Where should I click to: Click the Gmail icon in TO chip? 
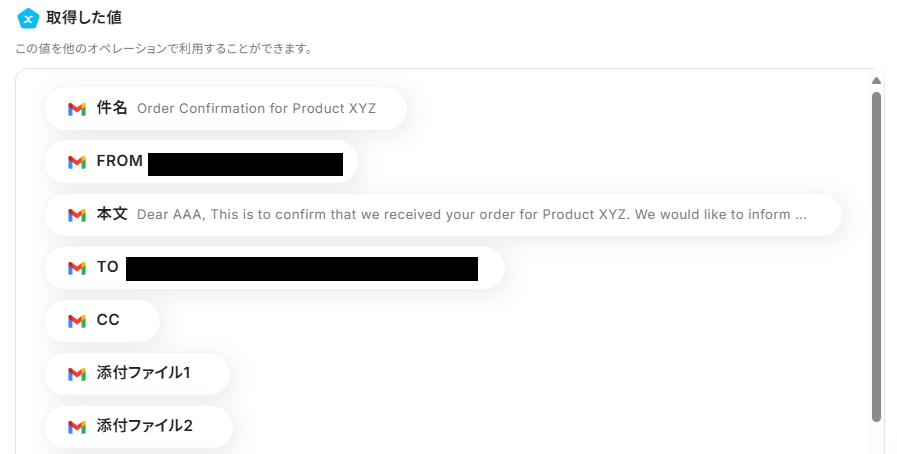click(77, 268)
